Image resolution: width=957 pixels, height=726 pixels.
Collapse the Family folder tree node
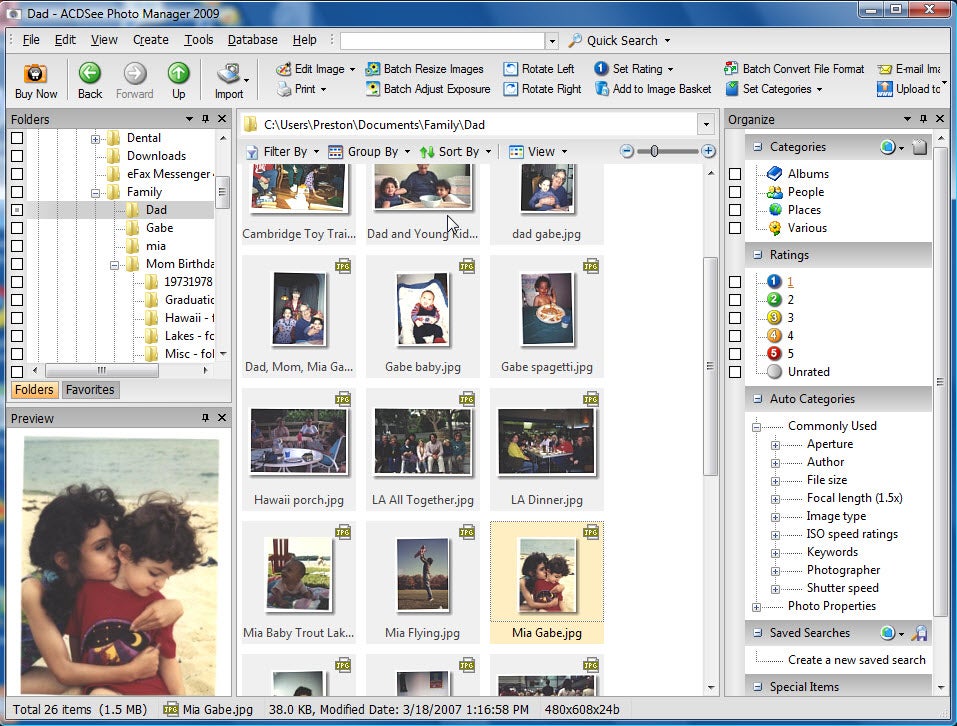coord(95,193)
